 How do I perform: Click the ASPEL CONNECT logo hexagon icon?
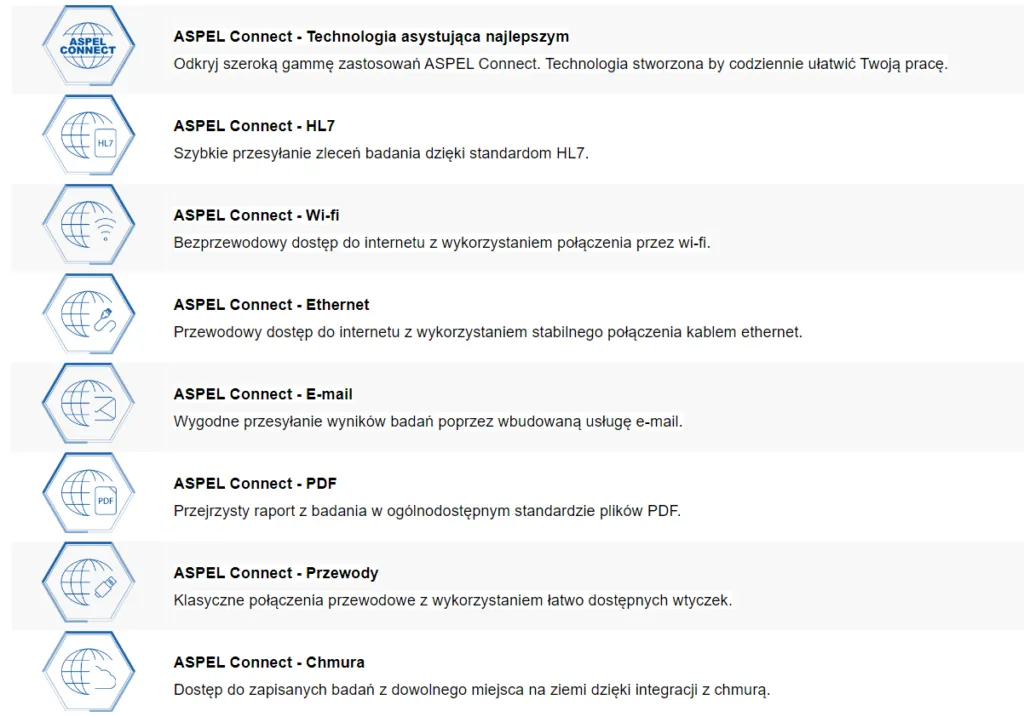pyautogui.click(x=89, y=46)
